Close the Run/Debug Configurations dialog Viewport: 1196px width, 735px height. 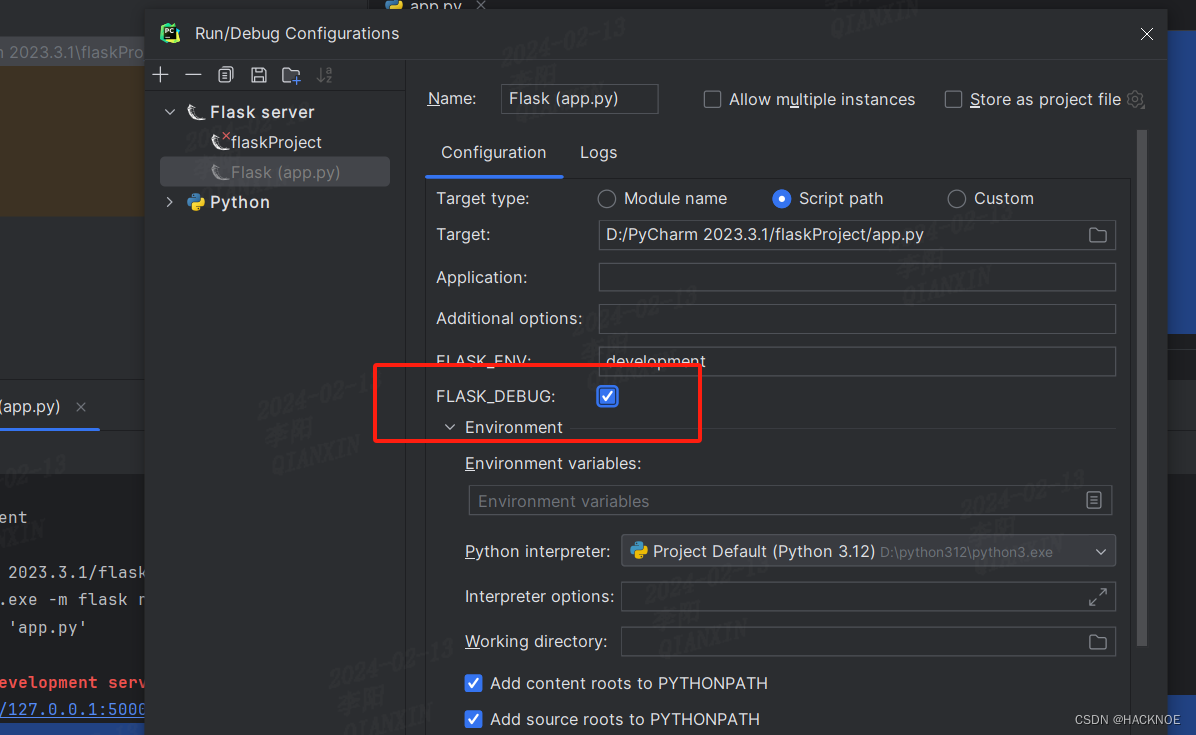tap(1146, 34)
